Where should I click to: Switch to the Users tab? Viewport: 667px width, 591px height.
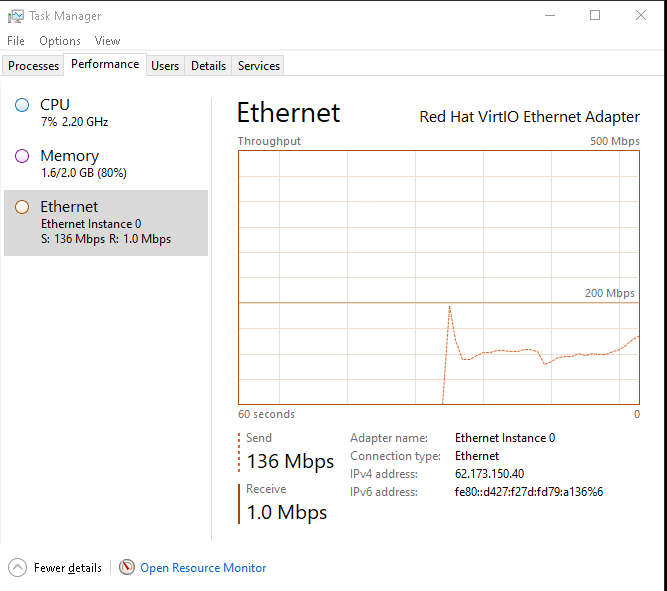[x=165, y=66]
